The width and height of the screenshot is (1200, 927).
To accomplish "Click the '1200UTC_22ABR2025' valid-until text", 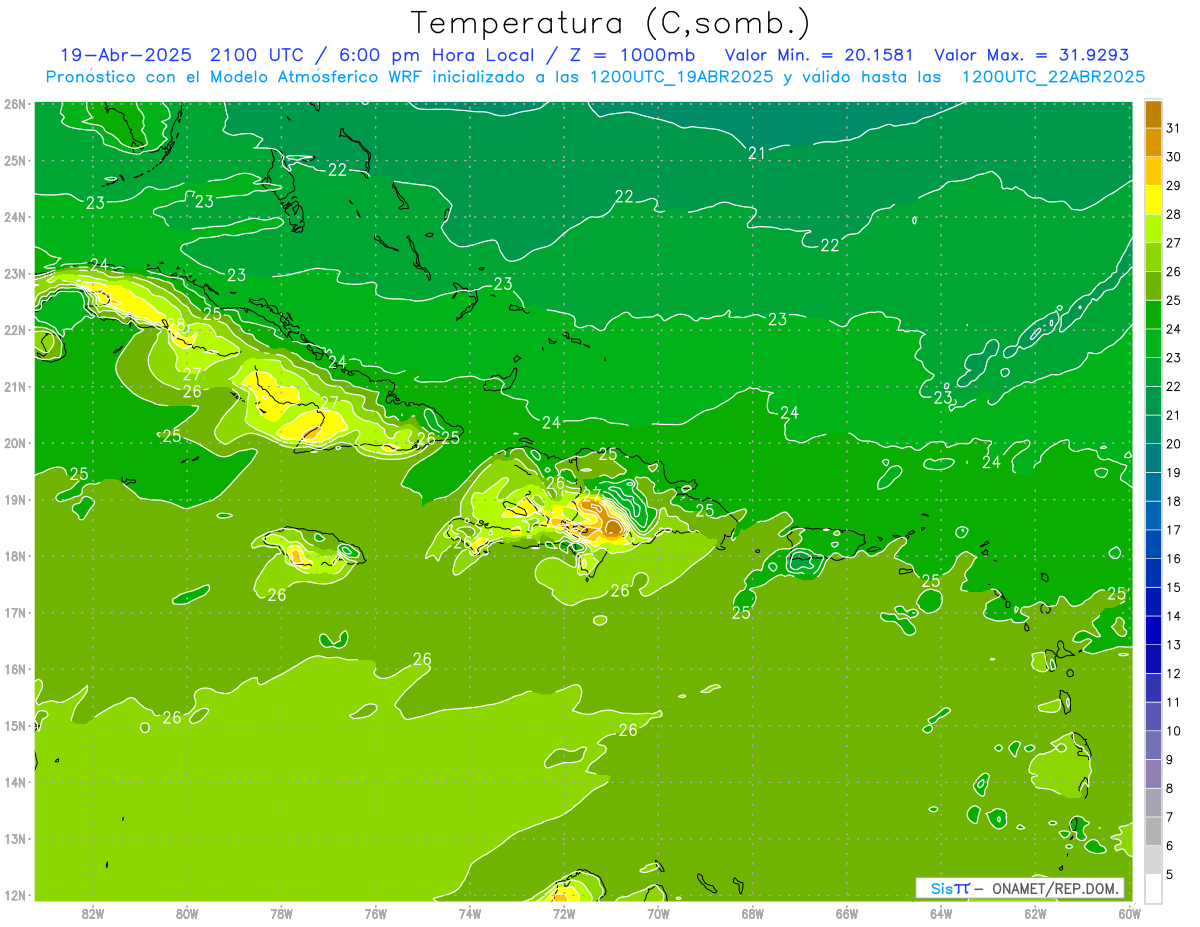I will tap(1053, 76).
